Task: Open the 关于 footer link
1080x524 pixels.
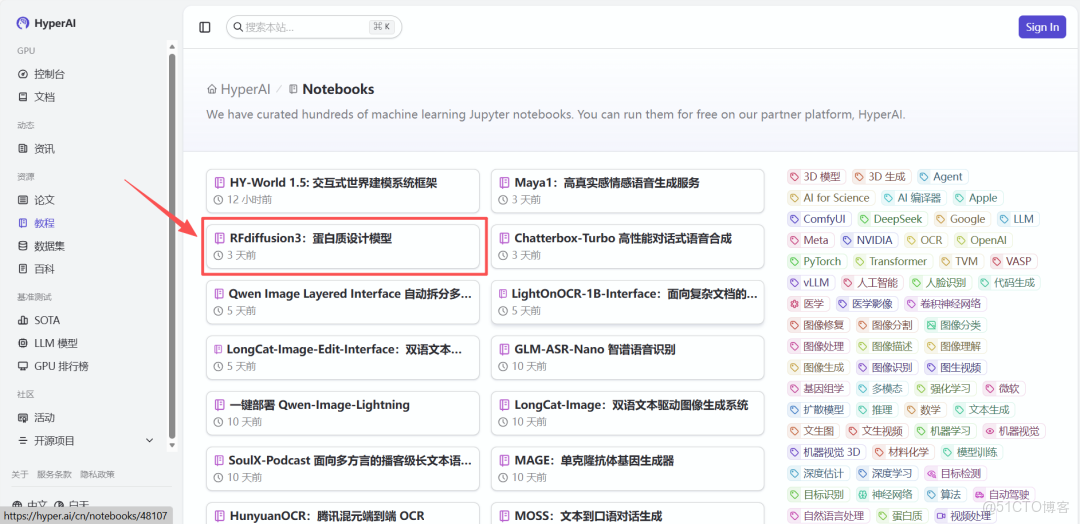Action: point(20,474)
